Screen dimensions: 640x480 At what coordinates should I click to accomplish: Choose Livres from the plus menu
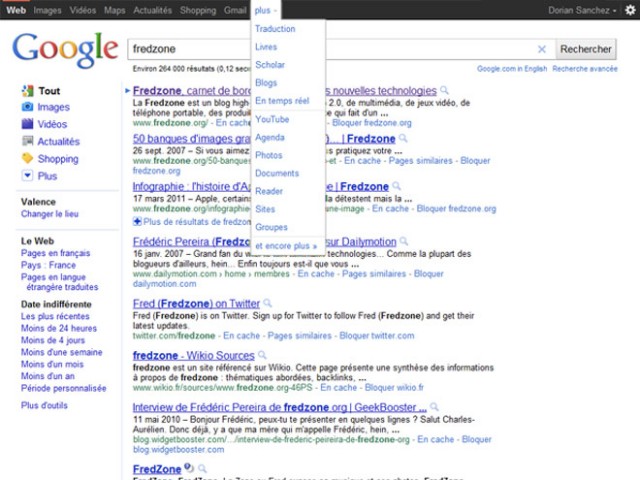[266, 47]
